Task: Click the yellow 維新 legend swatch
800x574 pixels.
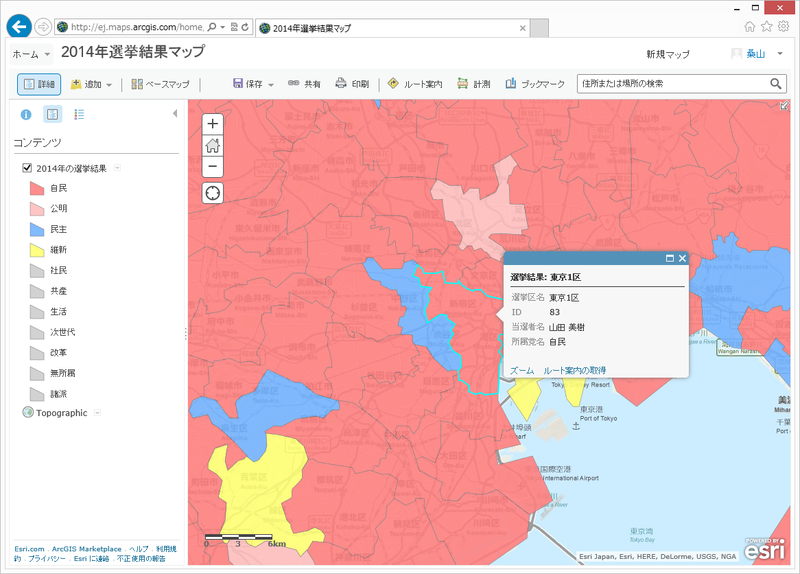Action: tap(34, 249)
